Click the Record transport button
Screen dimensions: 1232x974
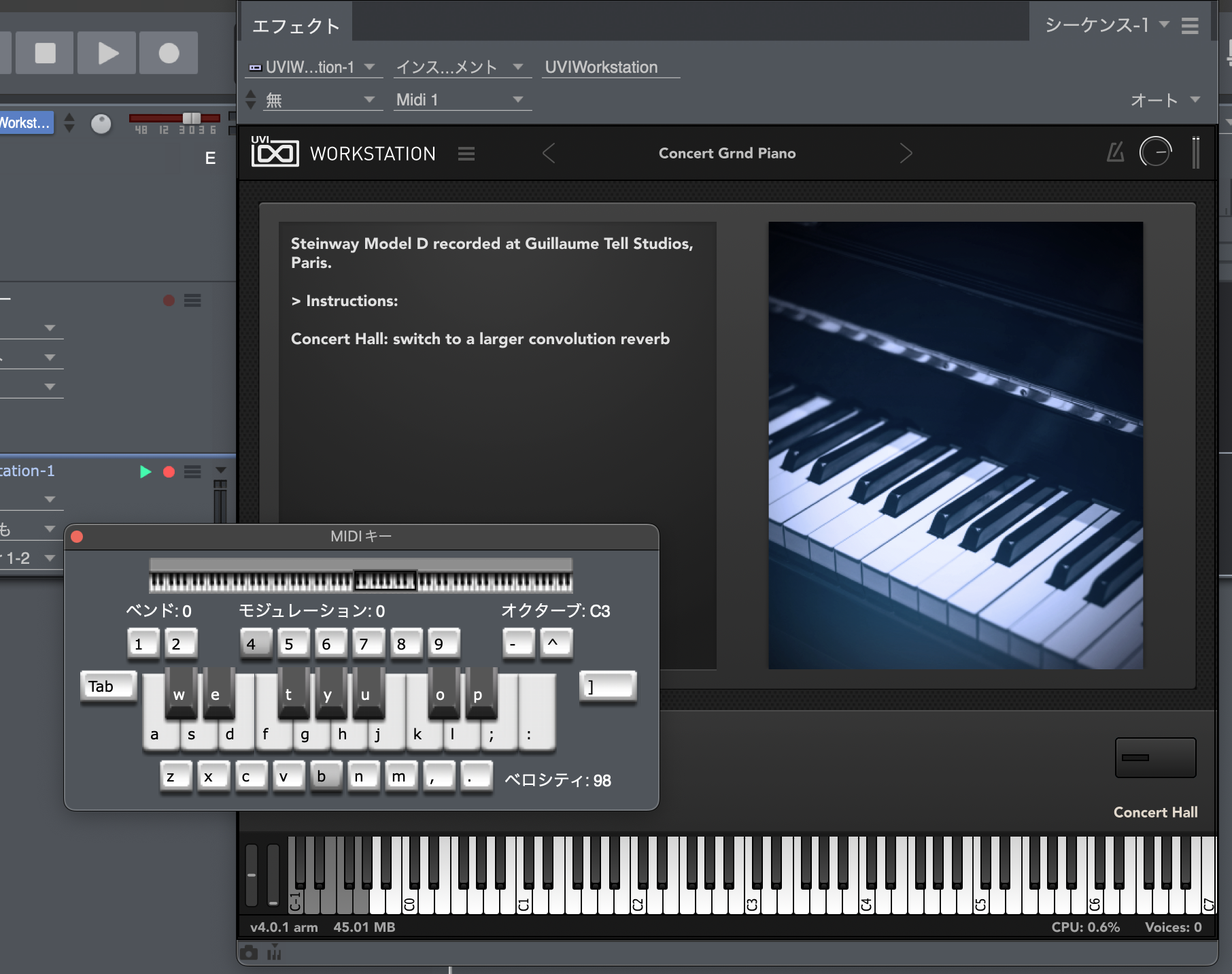pos(169,52)
